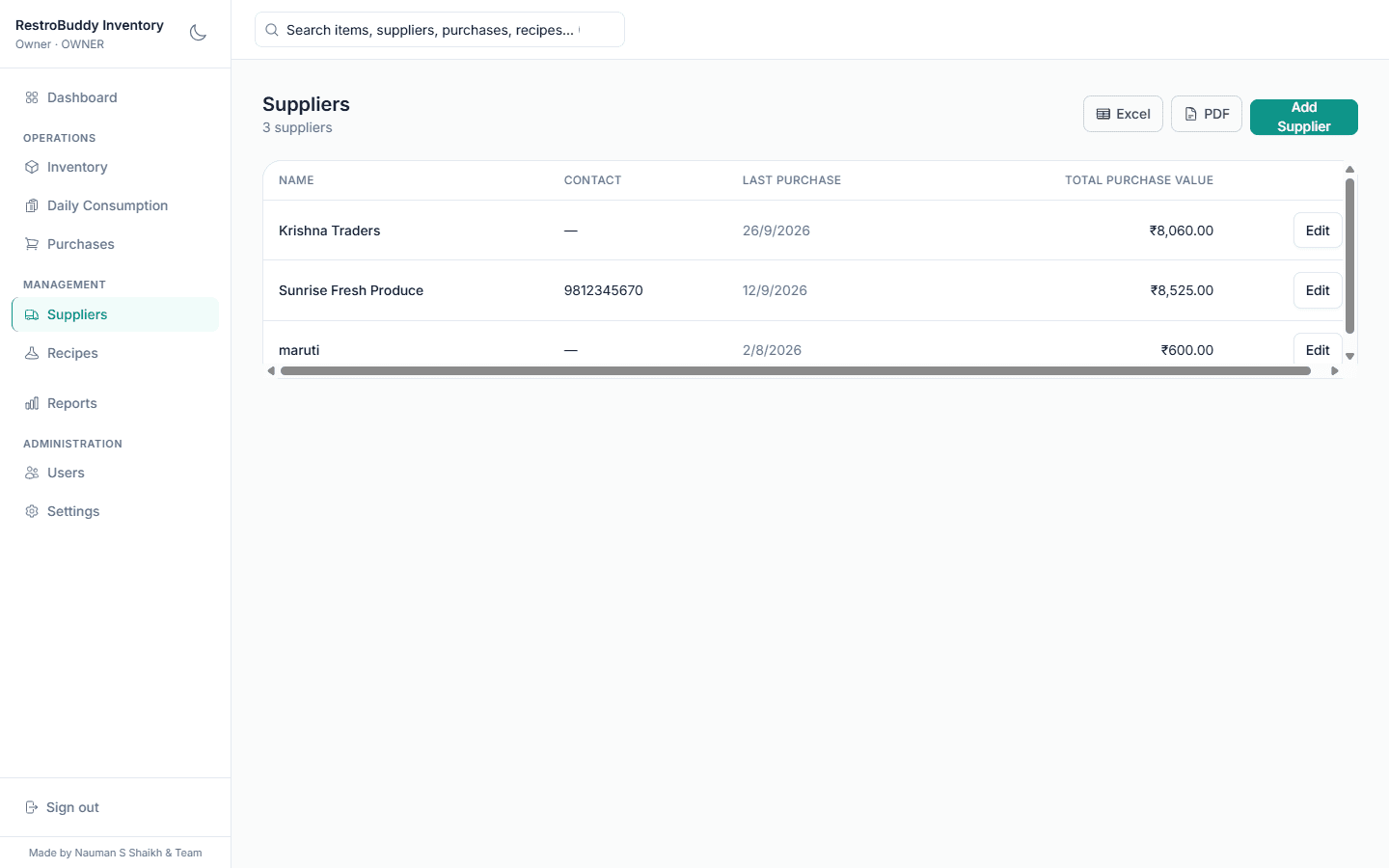Click the Excel spreadsheet icon
Screen dimensions: 1389x868
[x=1103, y=114]
